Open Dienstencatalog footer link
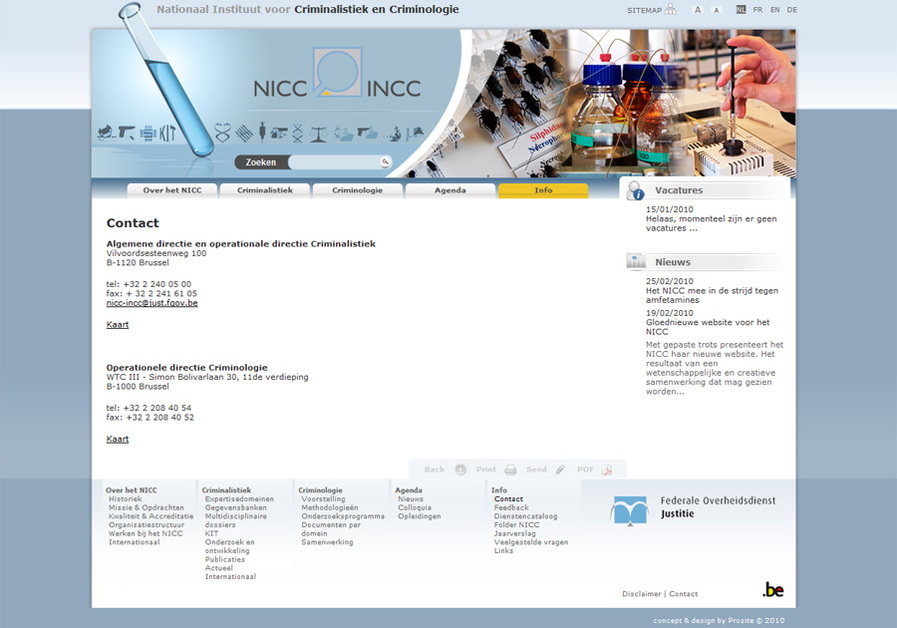This screenshot has height=628, width=897. coord(526,516)
